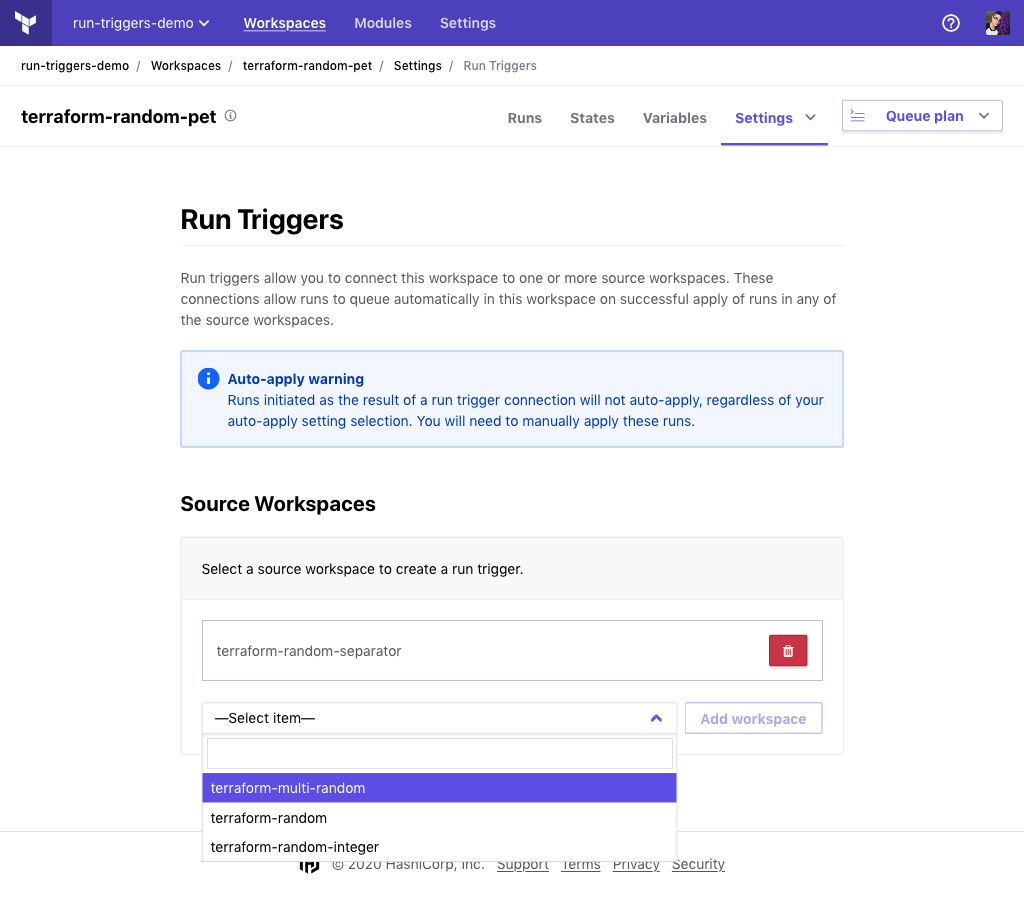Click Workspaces breadcrumb link
The width and height of the screenshot is (1024, 900).
coord(186,66)
